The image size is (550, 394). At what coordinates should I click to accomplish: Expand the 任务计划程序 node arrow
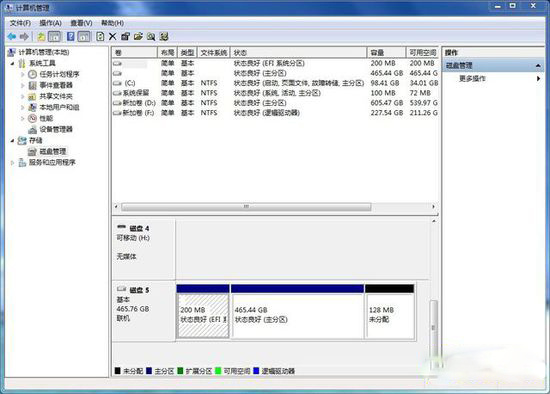(x=22, y=74)
